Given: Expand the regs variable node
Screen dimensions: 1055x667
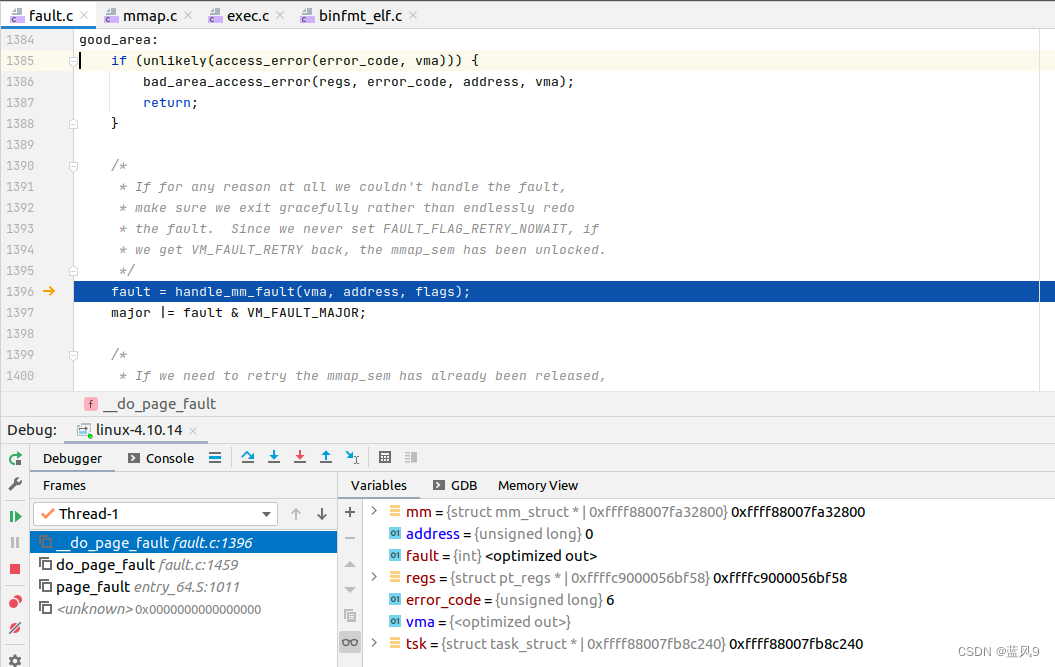Looking at the screenshot, I should pyautogui.click(x=374, y=577).
